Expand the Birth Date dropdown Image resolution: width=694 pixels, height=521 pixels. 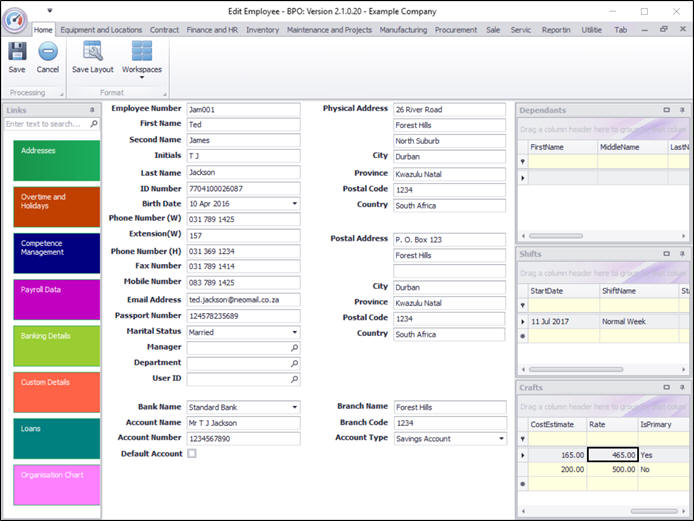pos(294,204)
